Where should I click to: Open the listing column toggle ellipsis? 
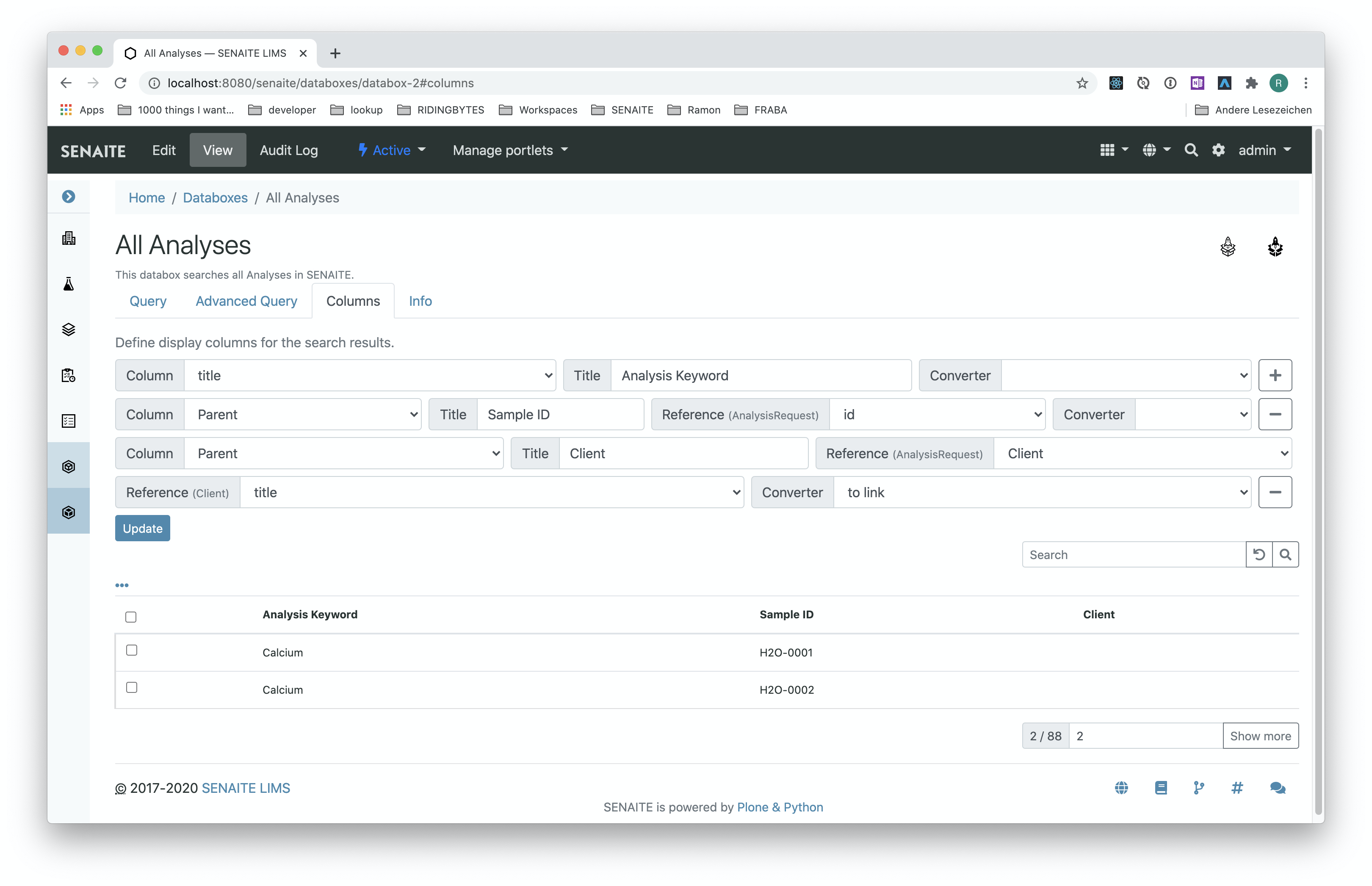click(x=122, y=584)
